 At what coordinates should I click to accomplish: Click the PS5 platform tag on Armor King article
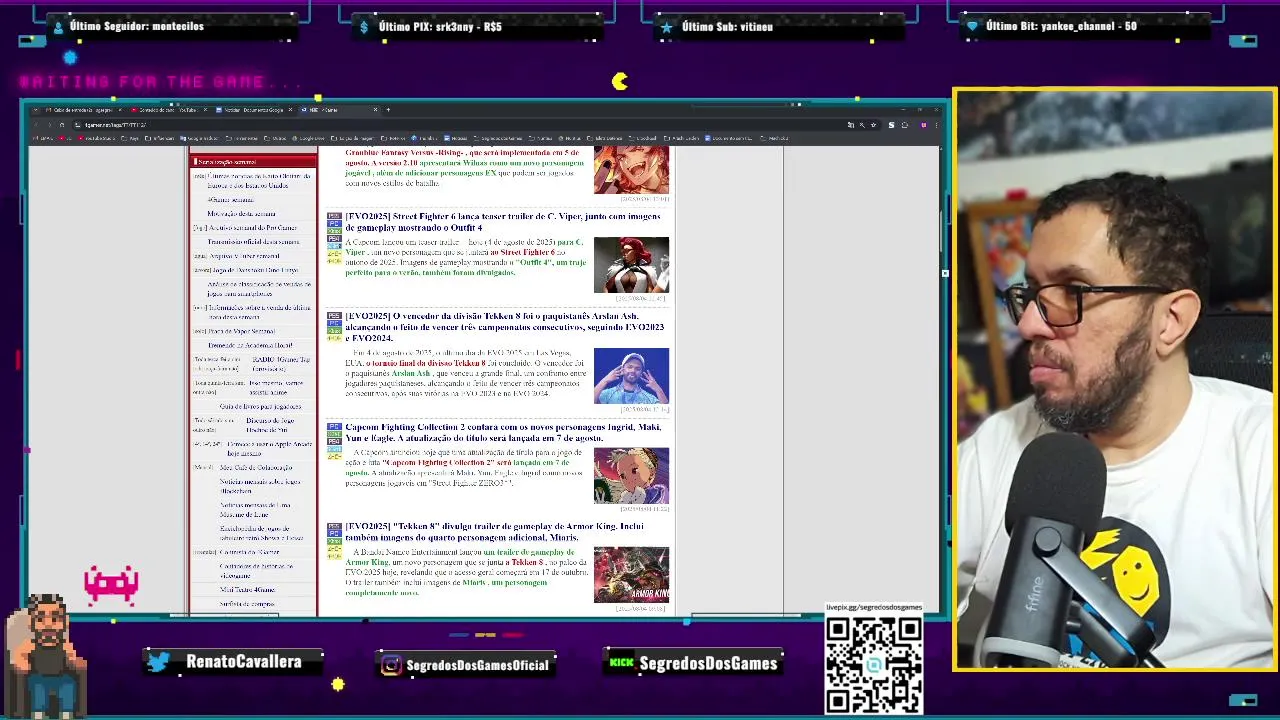coord(334,526)
